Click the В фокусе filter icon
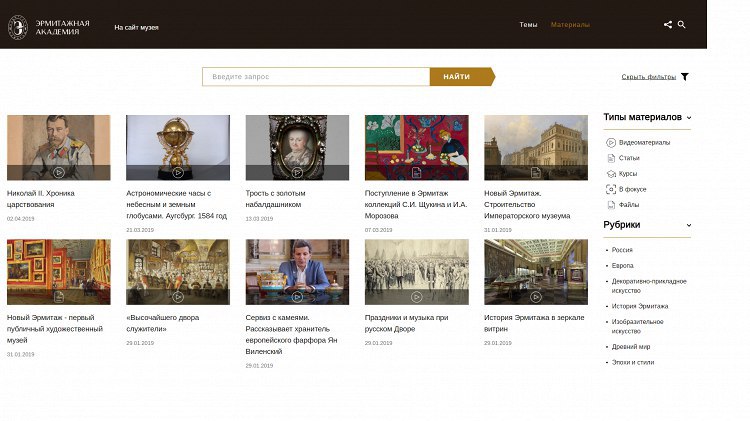Viewport: 750px width, 421px height. click(x=611, y=189)
